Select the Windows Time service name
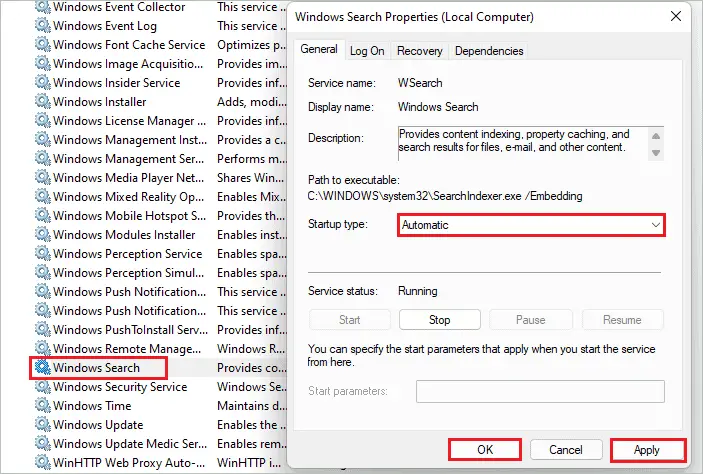Screen dimensions: 703x474 (x=92, y=405)
